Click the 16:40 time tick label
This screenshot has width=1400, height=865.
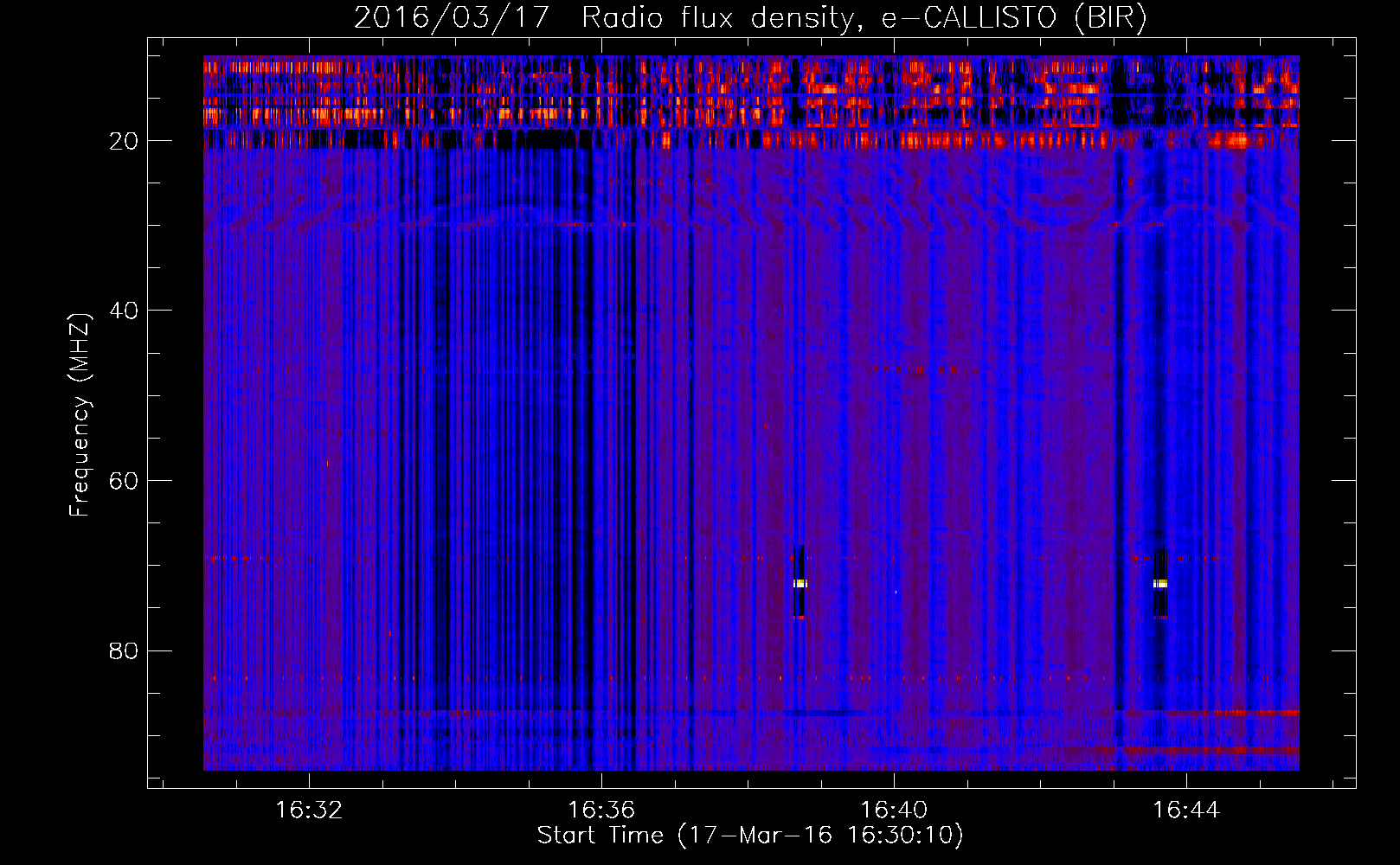coord(894,811)
